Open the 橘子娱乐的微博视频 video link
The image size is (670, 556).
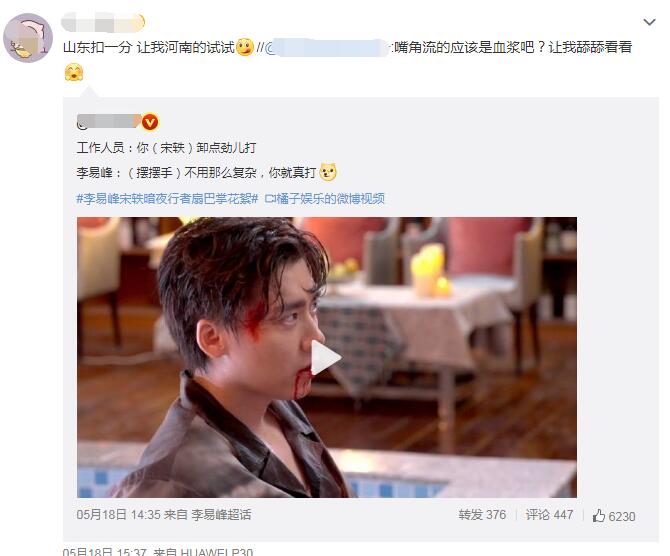[x=325, y=199]
